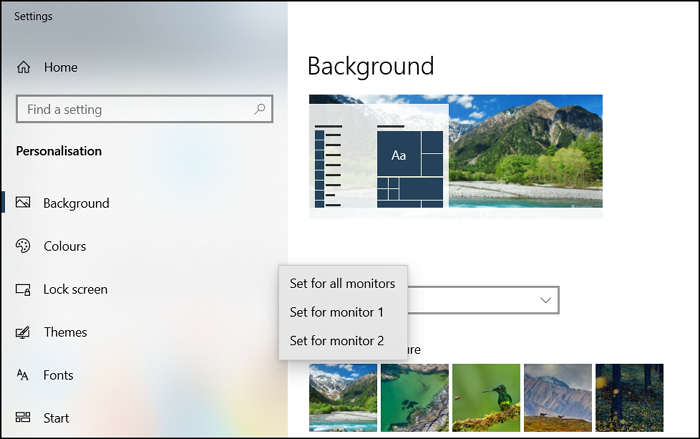Click the Personalisation heading
Screen dimensions: 700x439
[59, 151]
